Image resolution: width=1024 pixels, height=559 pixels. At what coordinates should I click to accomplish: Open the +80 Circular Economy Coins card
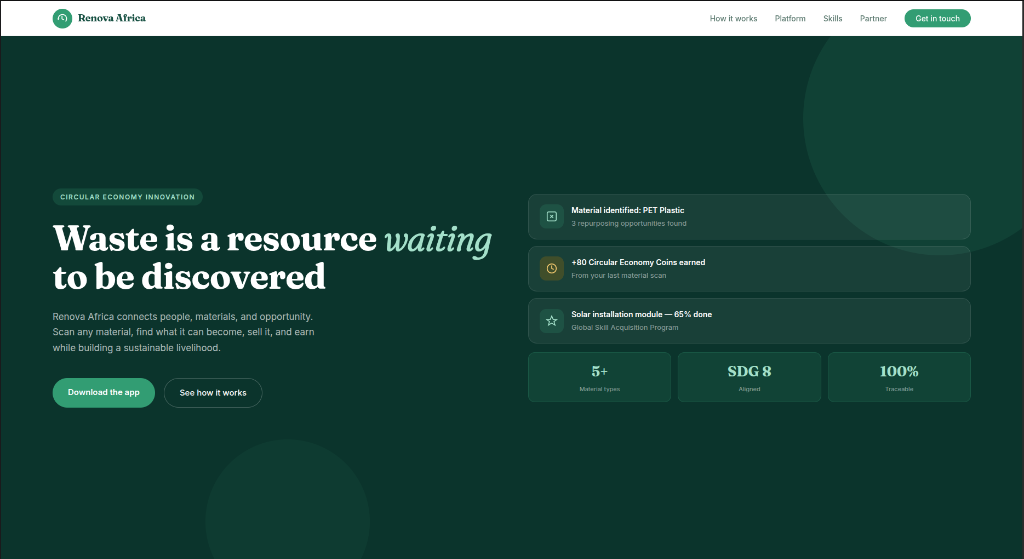tap(749, 269)
